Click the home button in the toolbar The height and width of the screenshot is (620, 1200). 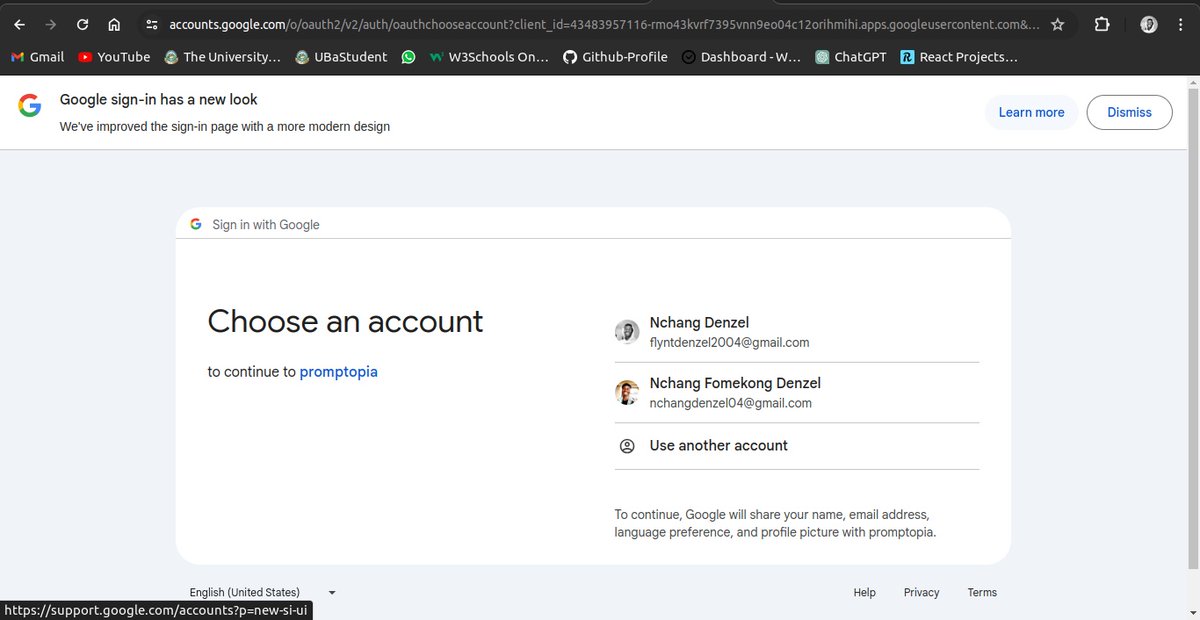114,23
